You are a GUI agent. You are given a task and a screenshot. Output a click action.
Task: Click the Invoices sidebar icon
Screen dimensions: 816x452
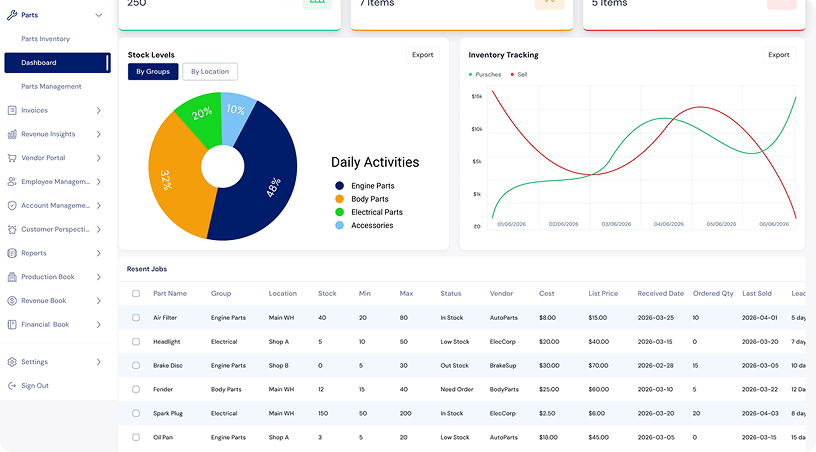pyautogui.click(x=12, y=110)
